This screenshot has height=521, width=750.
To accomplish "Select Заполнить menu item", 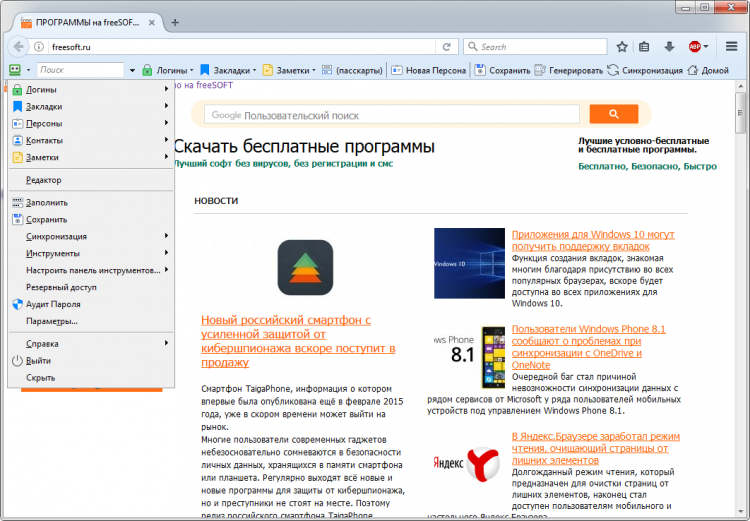I will (x=91, y=202).
